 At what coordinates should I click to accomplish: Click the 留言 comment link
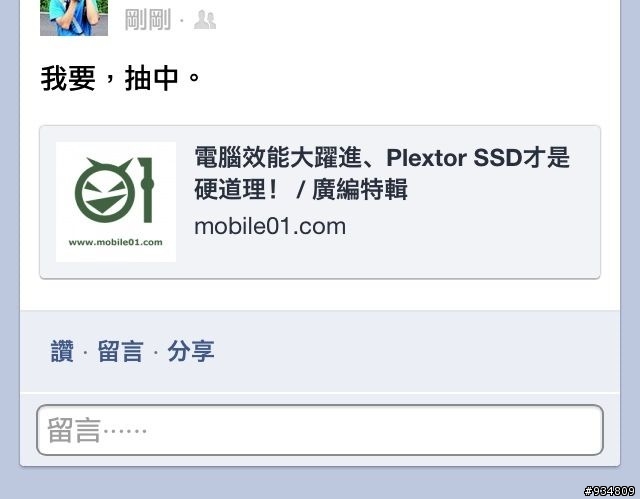click(120, 351)
